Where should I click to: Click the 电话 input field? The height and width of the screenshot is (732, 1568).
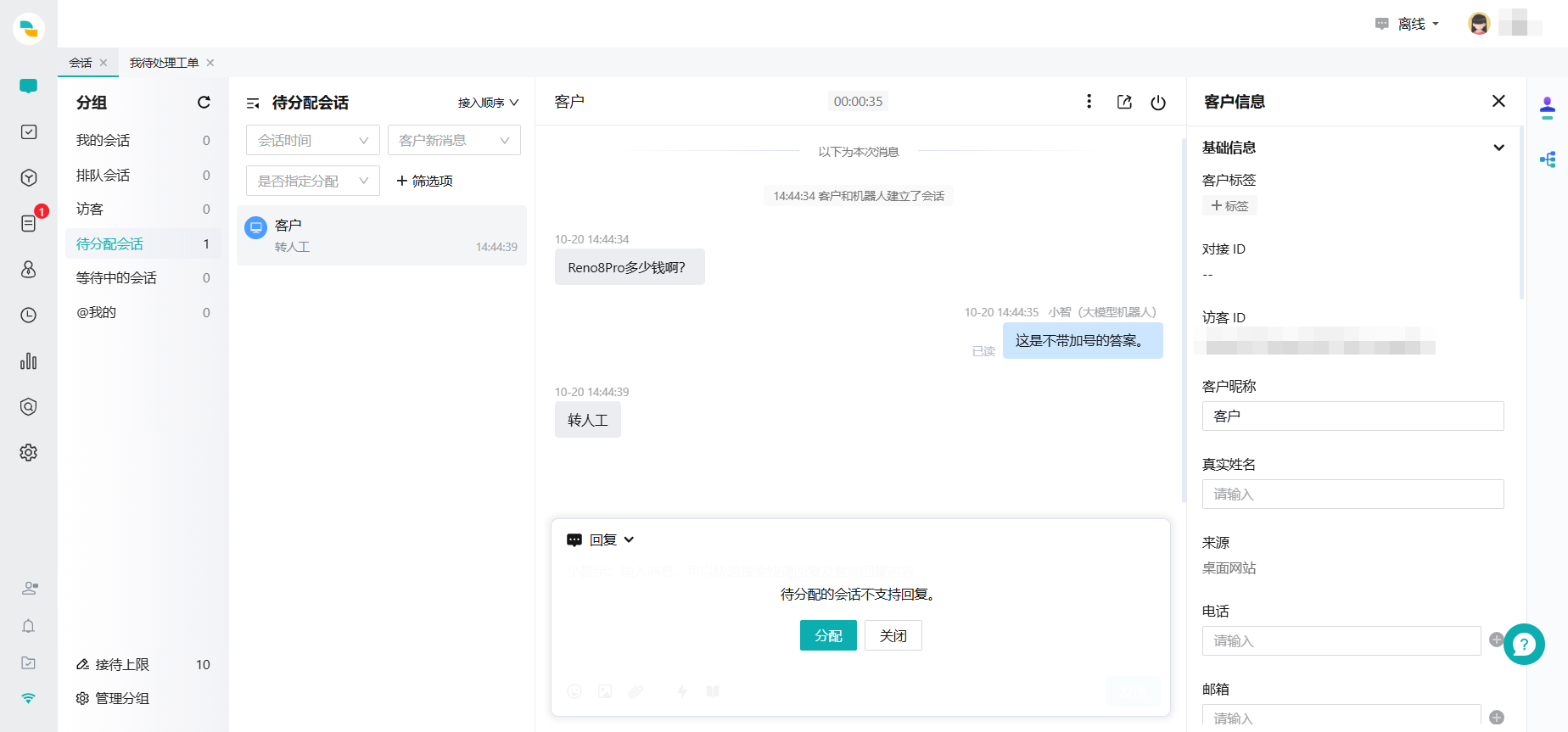click(1341, 640)
